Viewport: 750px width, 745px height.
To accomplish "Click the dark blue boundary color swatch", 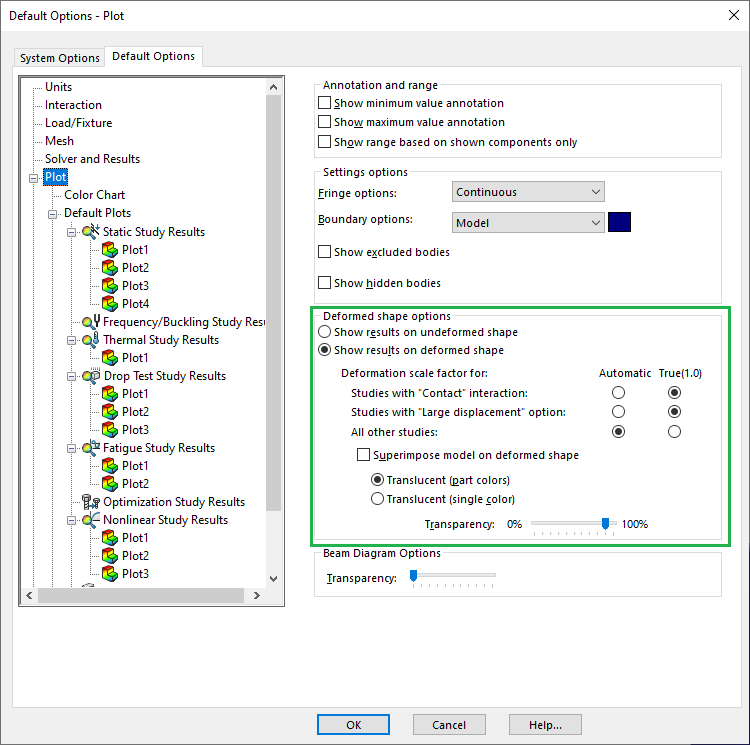I will [620, 223].
